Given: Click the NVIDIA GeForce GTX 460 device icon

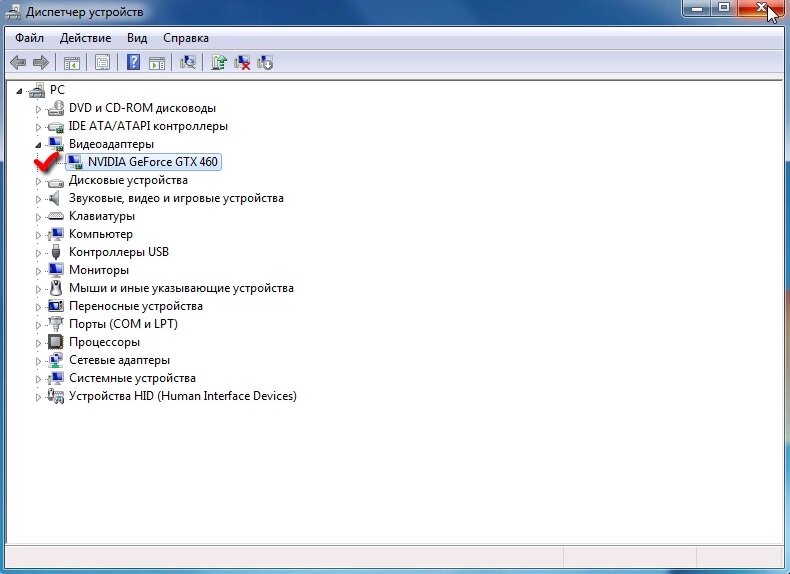Looking at the screenshot, I should [x=75, y=162].
